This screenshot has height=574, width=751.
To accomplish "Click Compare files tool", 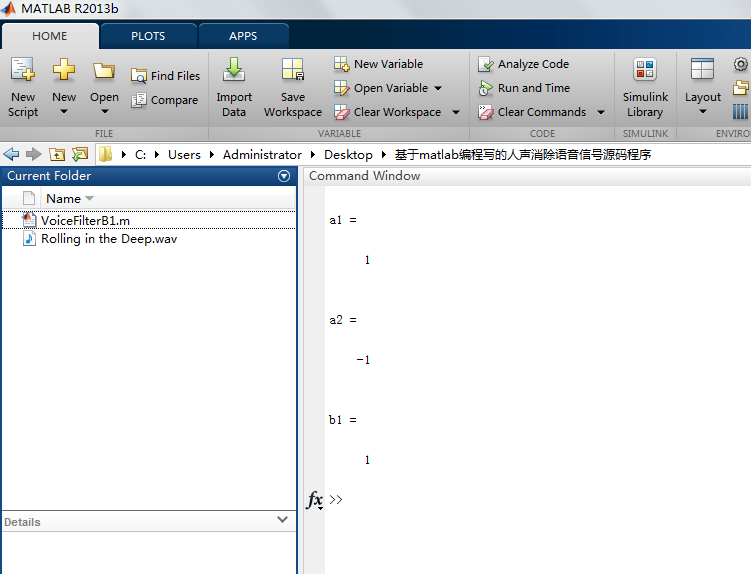I will [165, 100].
